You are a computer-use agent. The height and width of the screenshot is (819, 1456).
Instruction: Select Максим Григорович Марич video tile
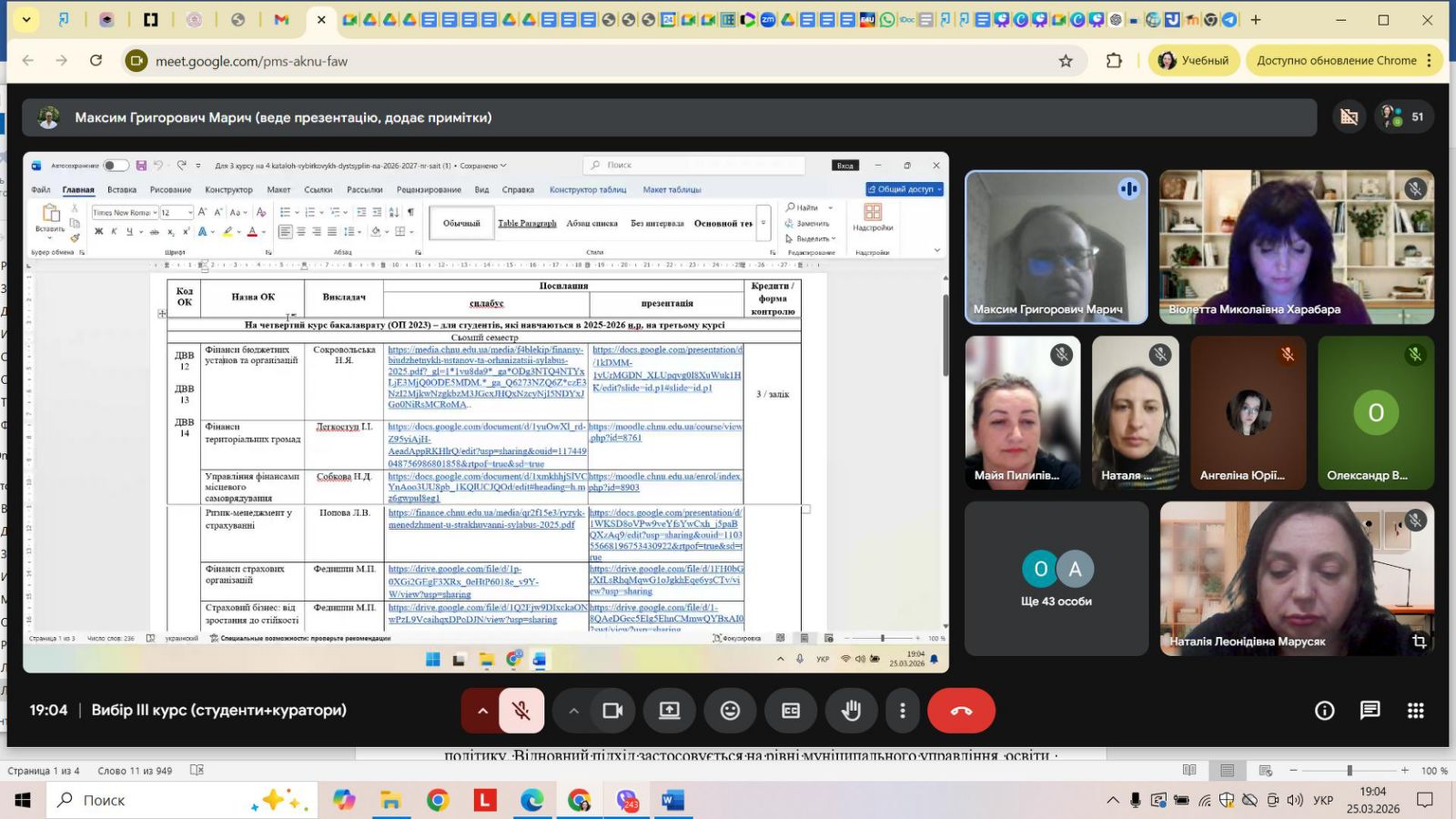pyautogui.click(x=1056, y=247)
